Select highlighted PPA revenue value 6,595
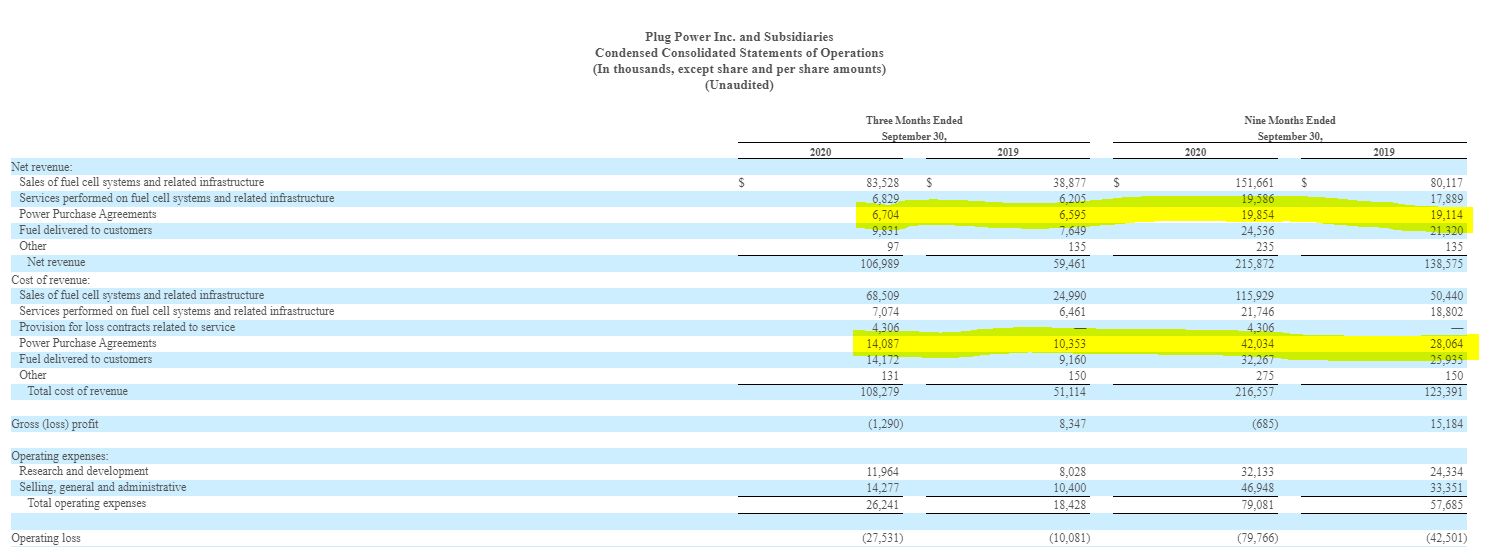 [1072, 214]
